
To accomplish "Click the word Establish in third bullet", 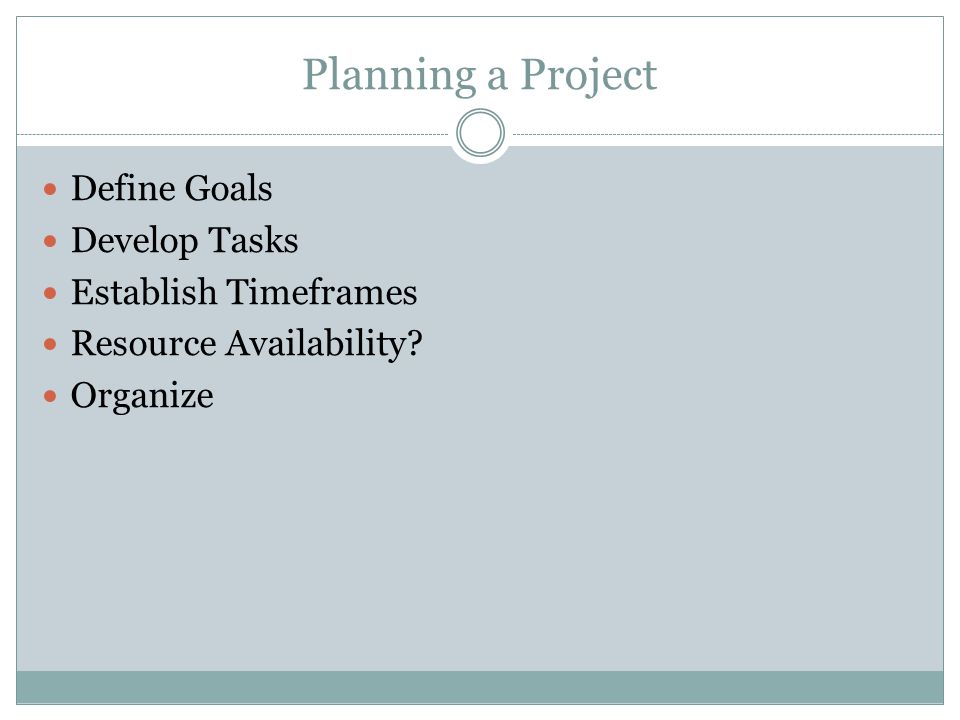I will (x=144, y=292).
